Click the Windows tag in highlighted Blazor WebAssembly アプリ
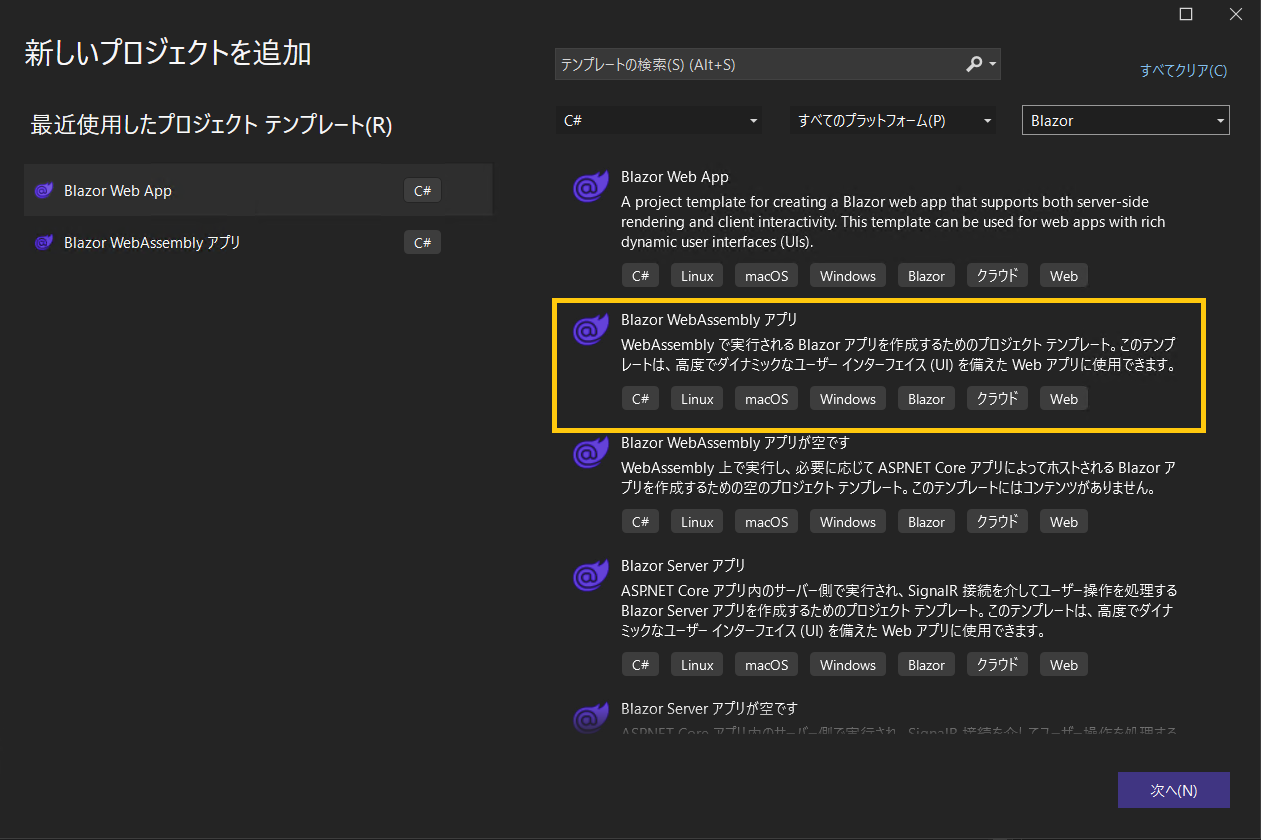Image resolution: width=1261 pixels, height=840 pixels. [848, 399]
